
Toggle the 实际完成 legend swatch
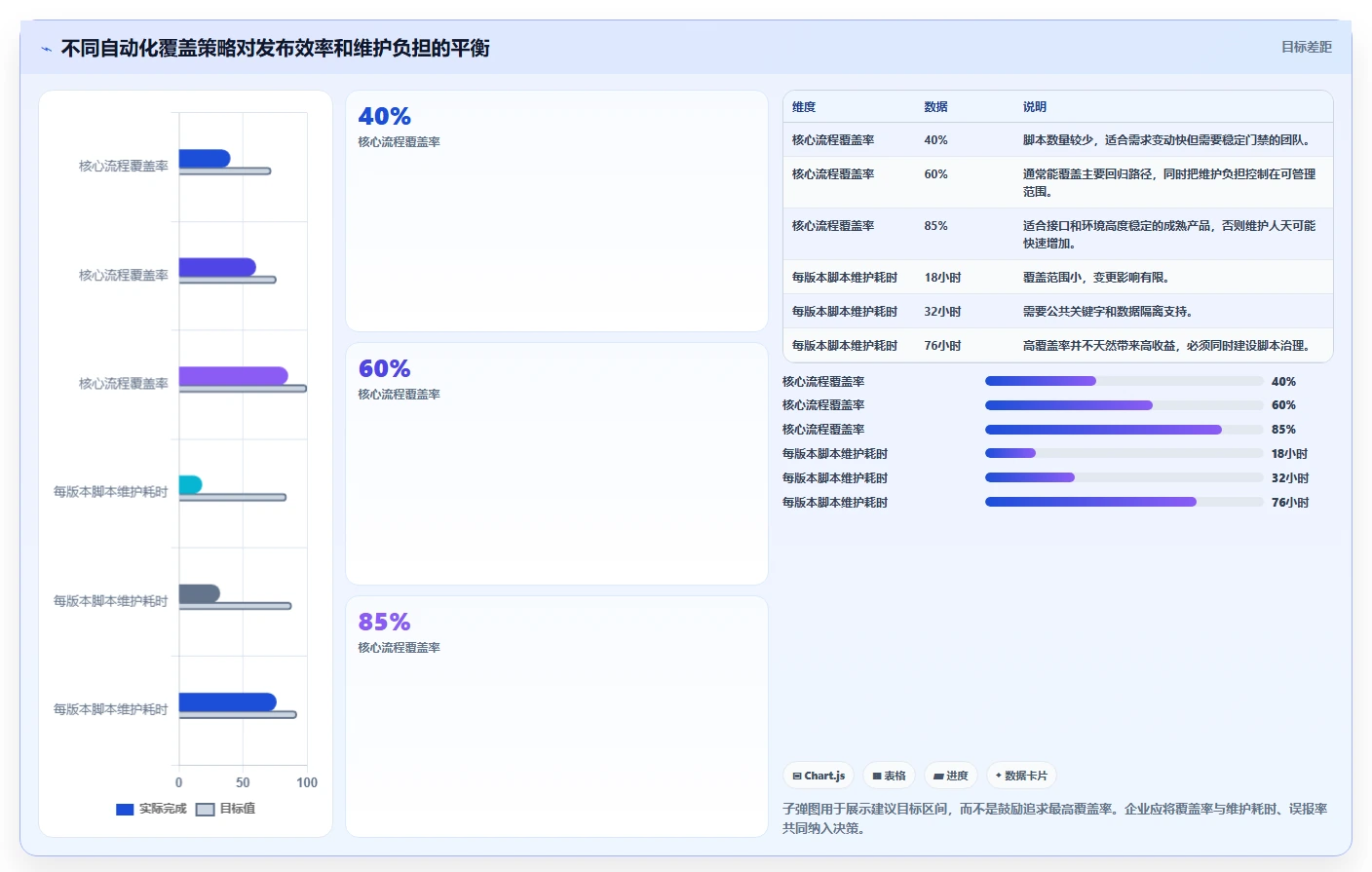(125, 809)
